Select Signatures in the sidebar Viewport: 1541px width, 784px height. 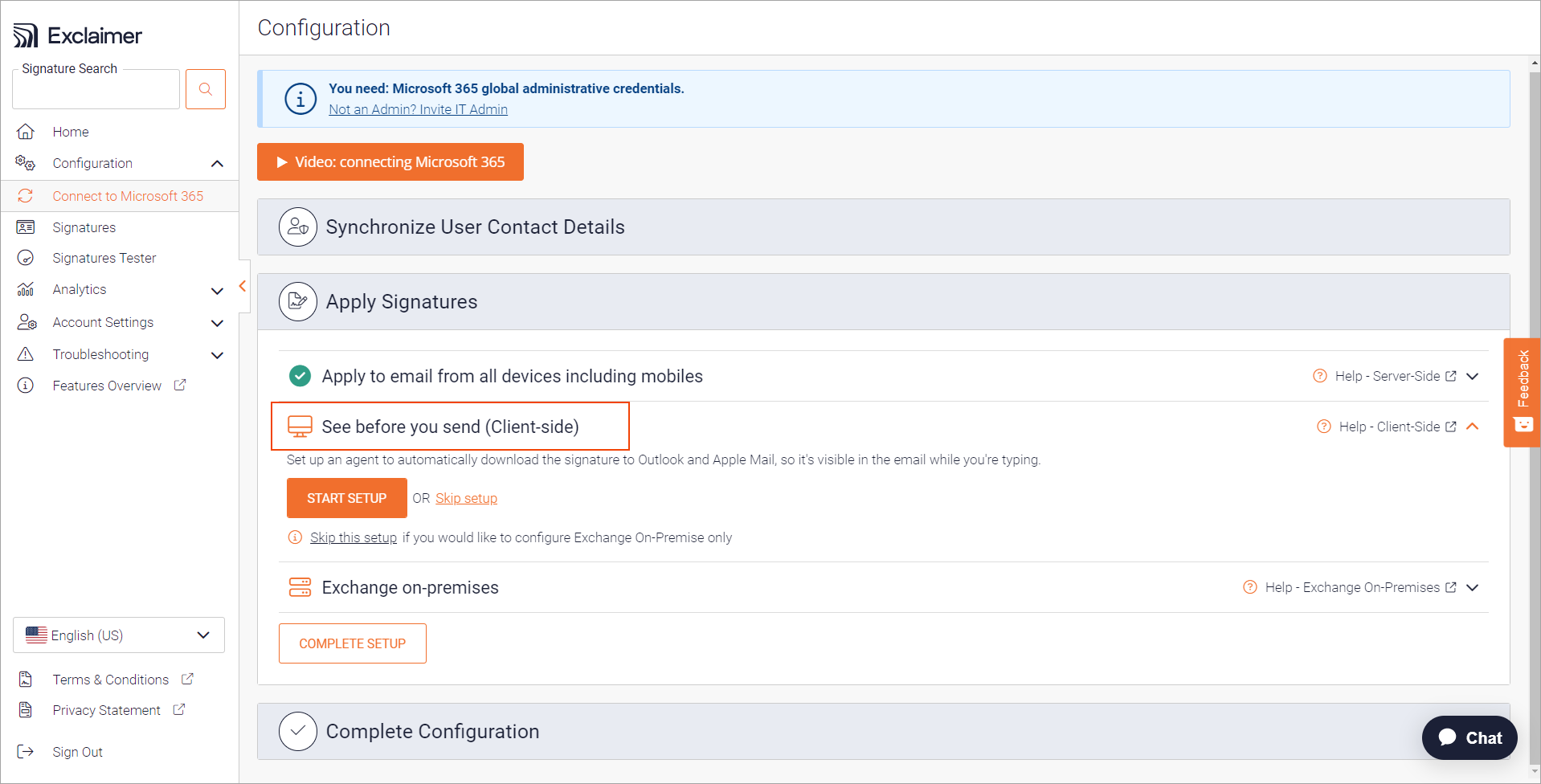coord(84,227)
